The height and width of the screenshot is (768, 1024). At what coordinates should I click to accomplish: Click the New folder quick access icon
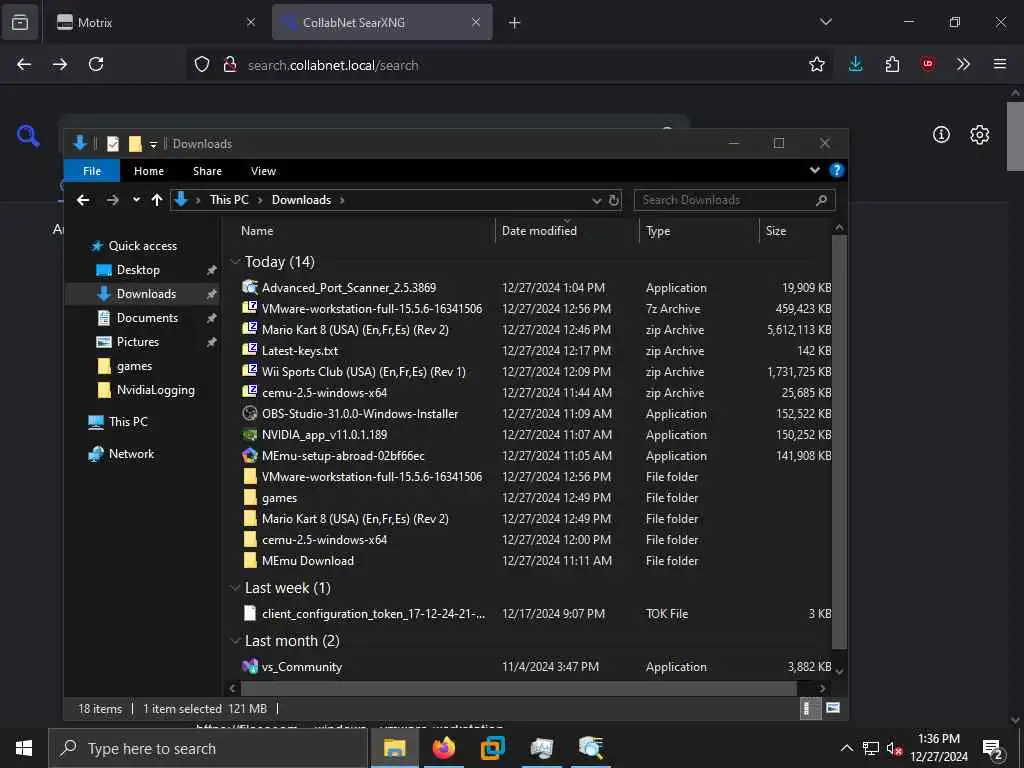(135, 144)
